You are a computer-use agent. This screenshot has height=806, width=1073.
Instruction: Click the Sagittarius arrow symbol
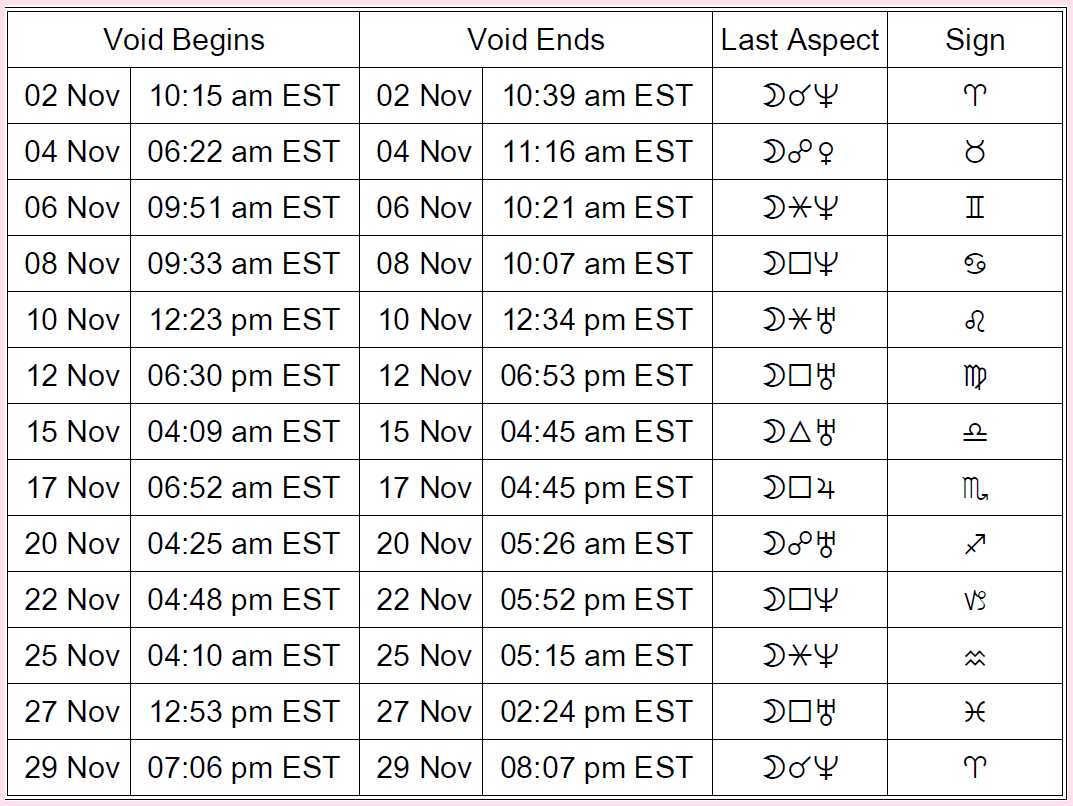pos(975,544)
